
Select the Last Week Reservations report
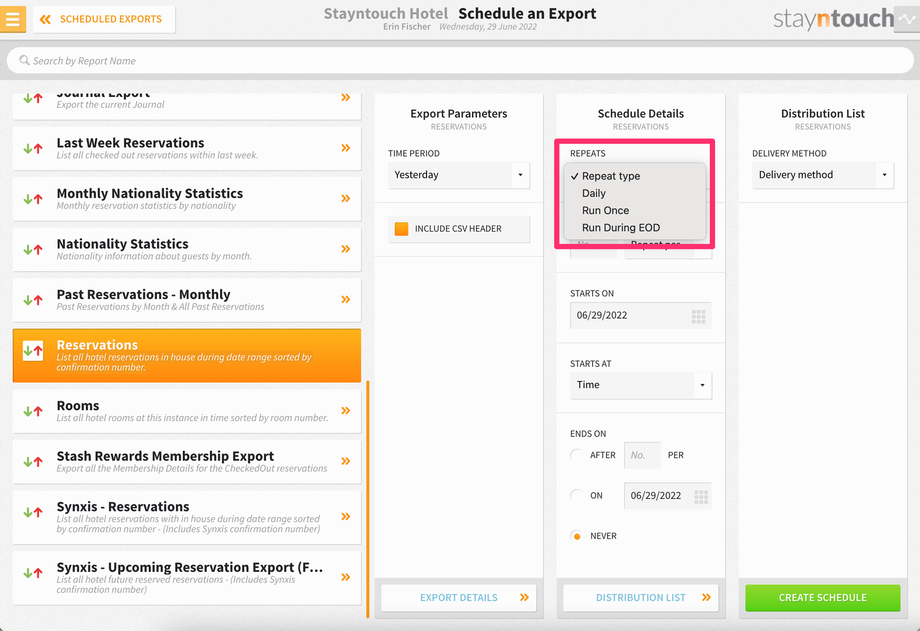click(x=187, y=149)
